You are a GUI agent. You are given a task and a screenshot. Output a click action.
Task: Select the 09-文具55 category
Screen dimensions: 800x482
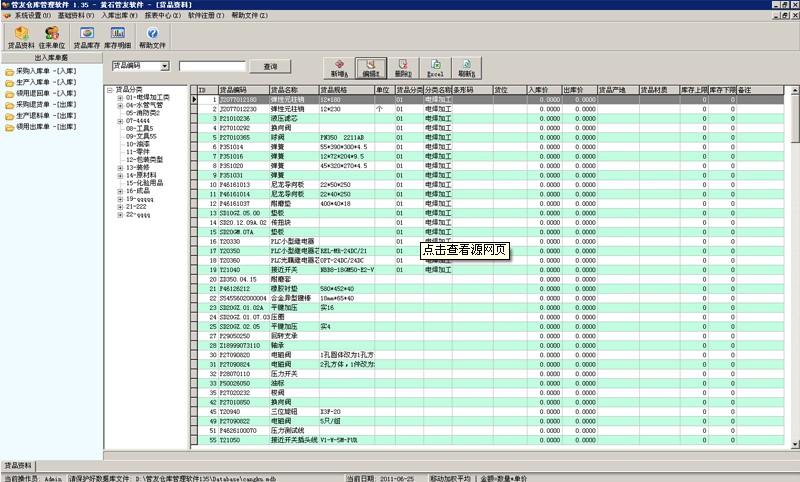tap(141, 136)
